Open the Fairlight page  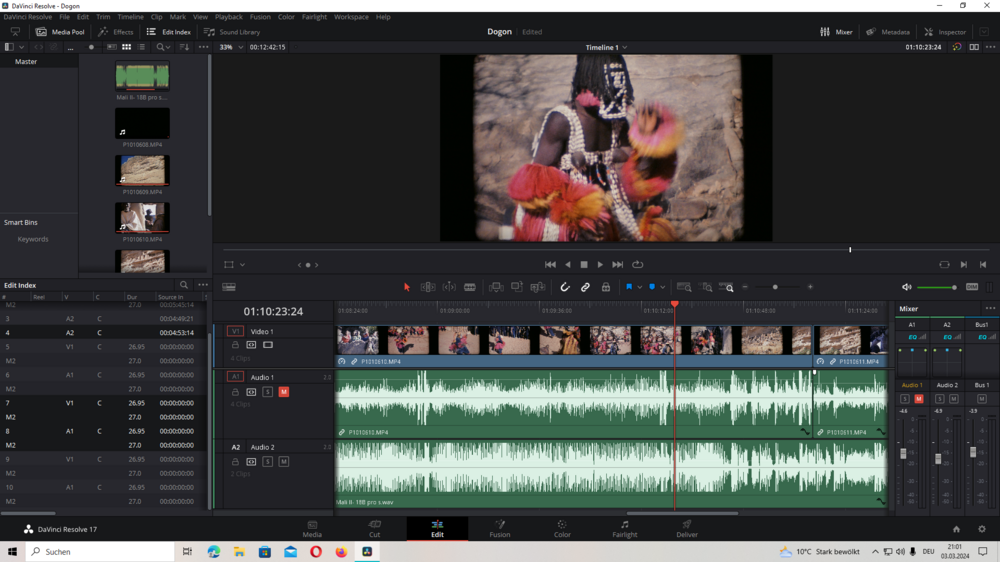(x=624, y=528)
